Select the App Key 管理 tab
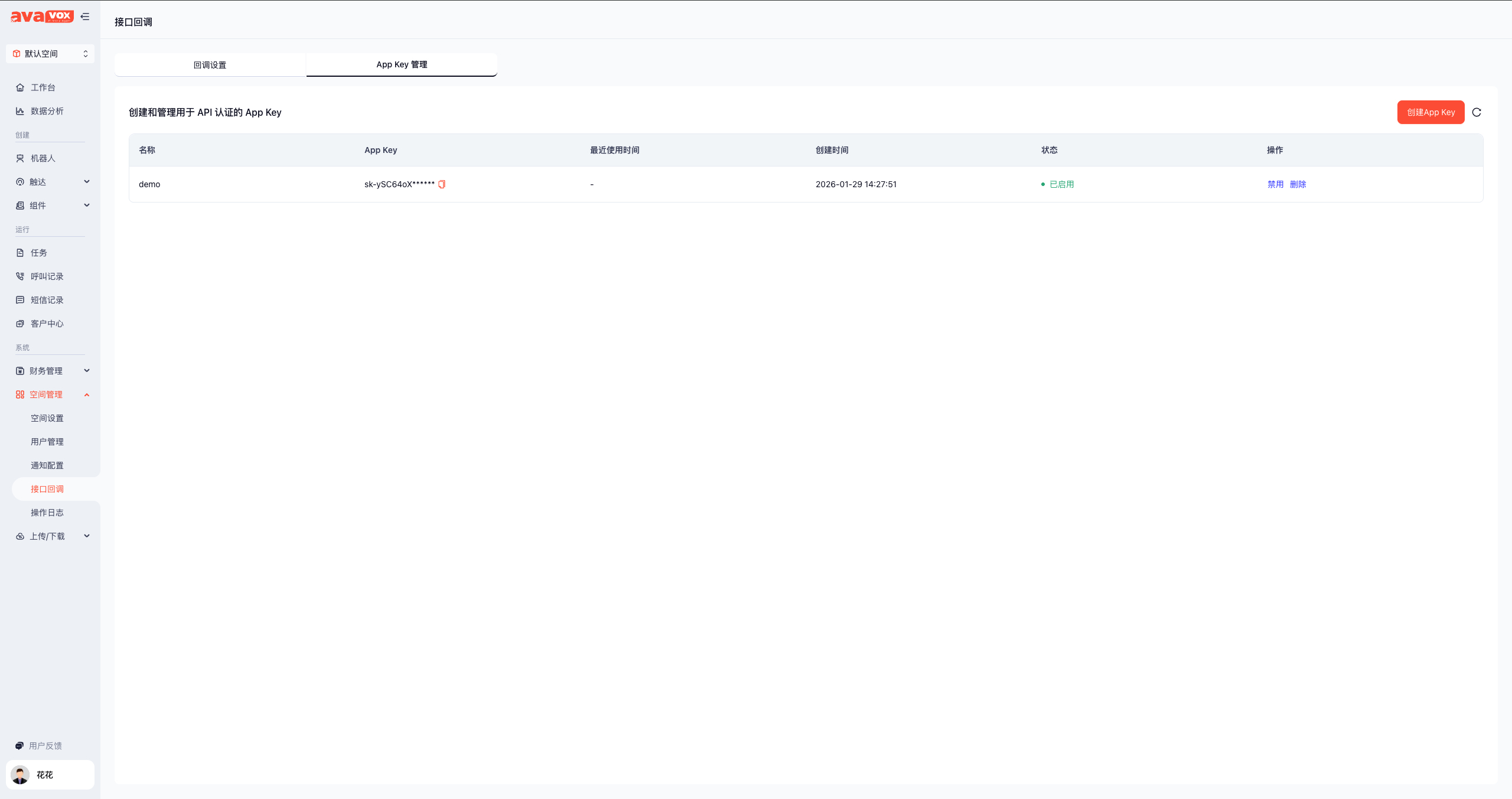 (402, 64)
